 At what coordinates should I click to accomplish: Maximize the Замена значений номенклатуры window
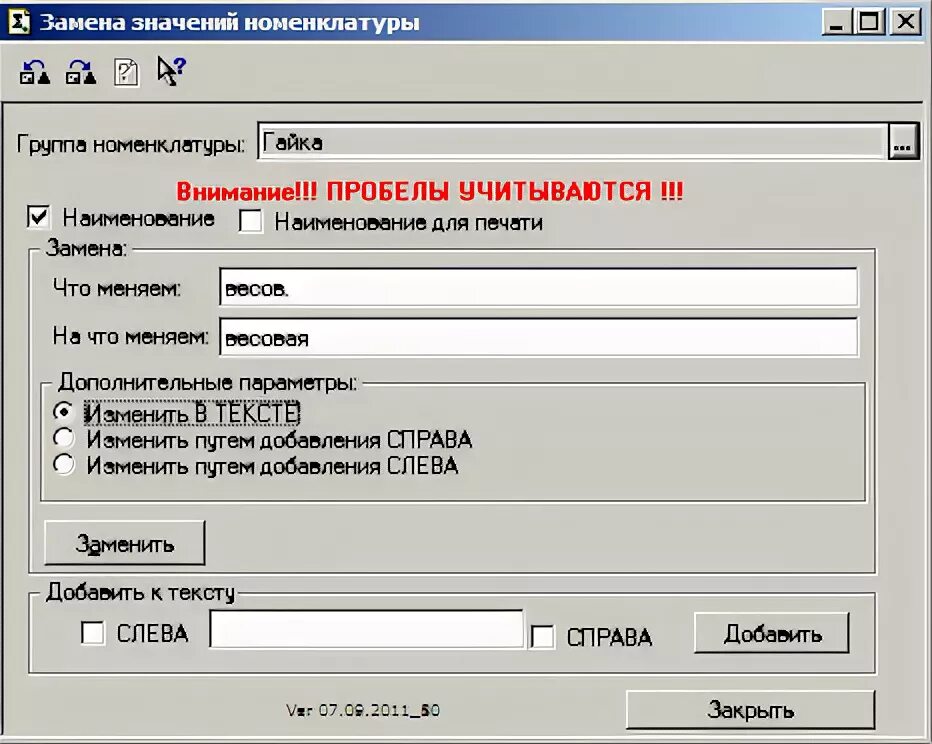click(x=870, y=22)
